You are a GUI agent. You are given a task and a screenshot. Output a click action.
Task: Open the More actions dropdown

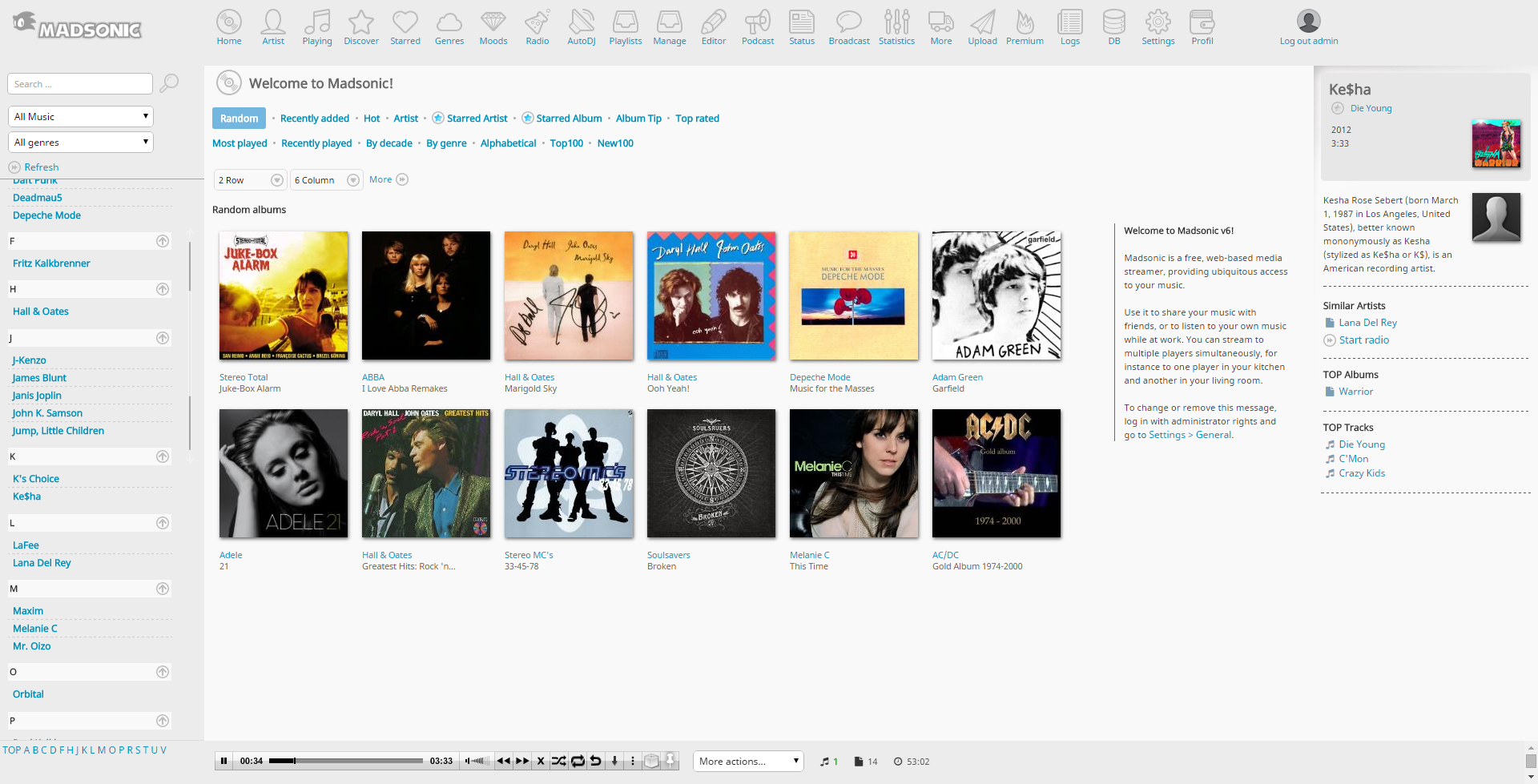(x=748, y=762)
